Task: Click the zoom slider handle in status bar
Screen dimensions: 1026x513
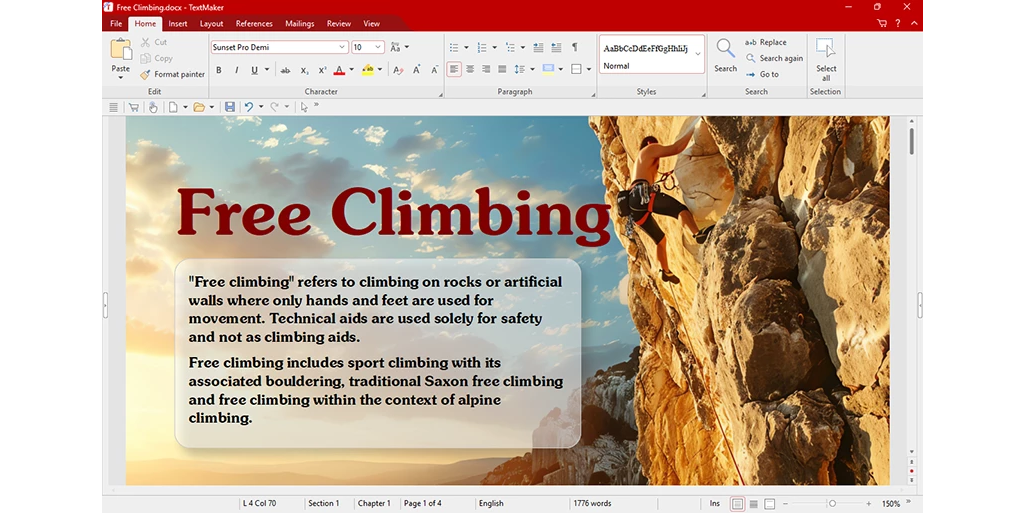Action: [832, 504]
